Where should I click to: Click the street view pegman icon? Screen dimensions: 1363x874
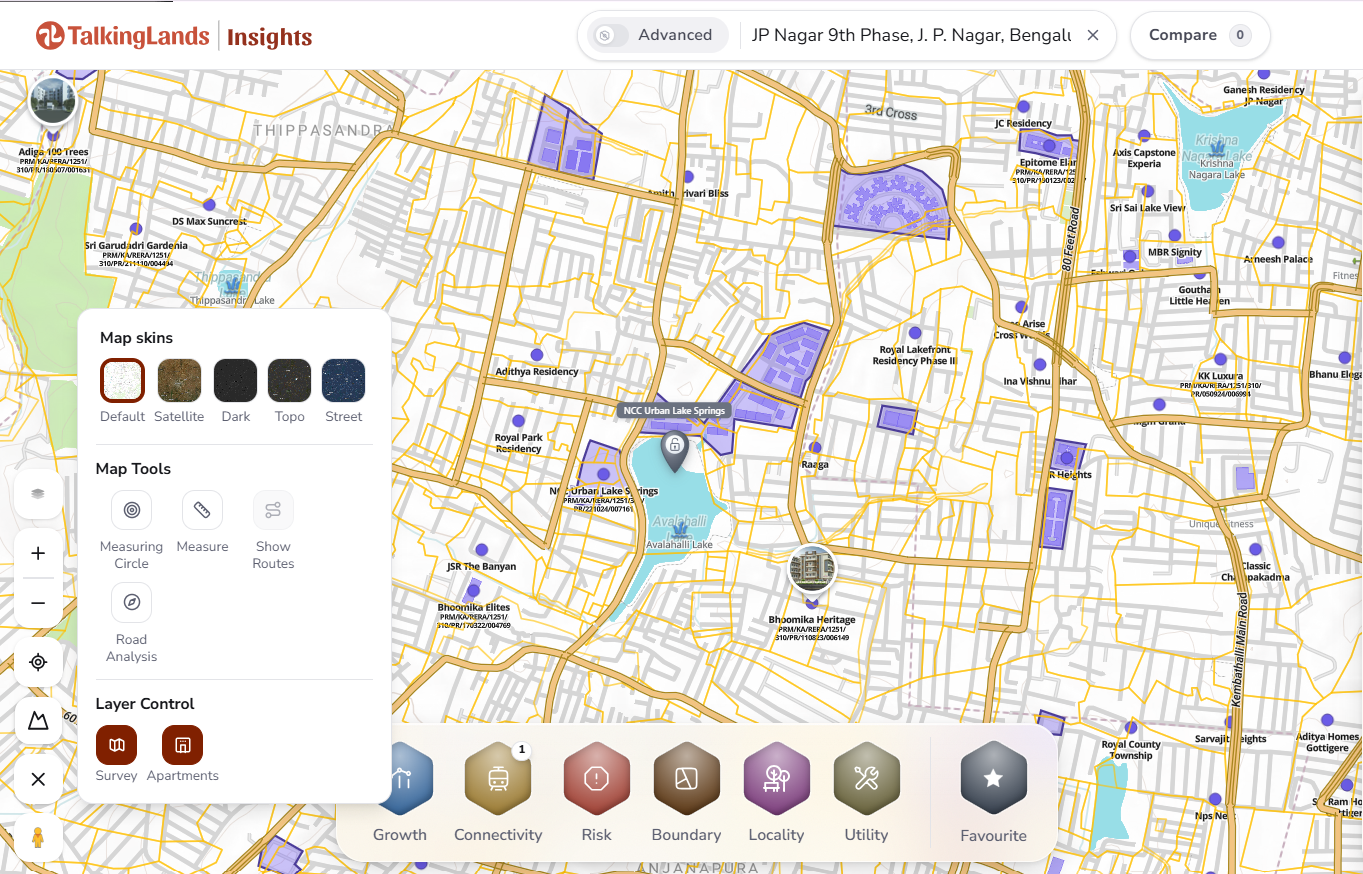point(38,838)
